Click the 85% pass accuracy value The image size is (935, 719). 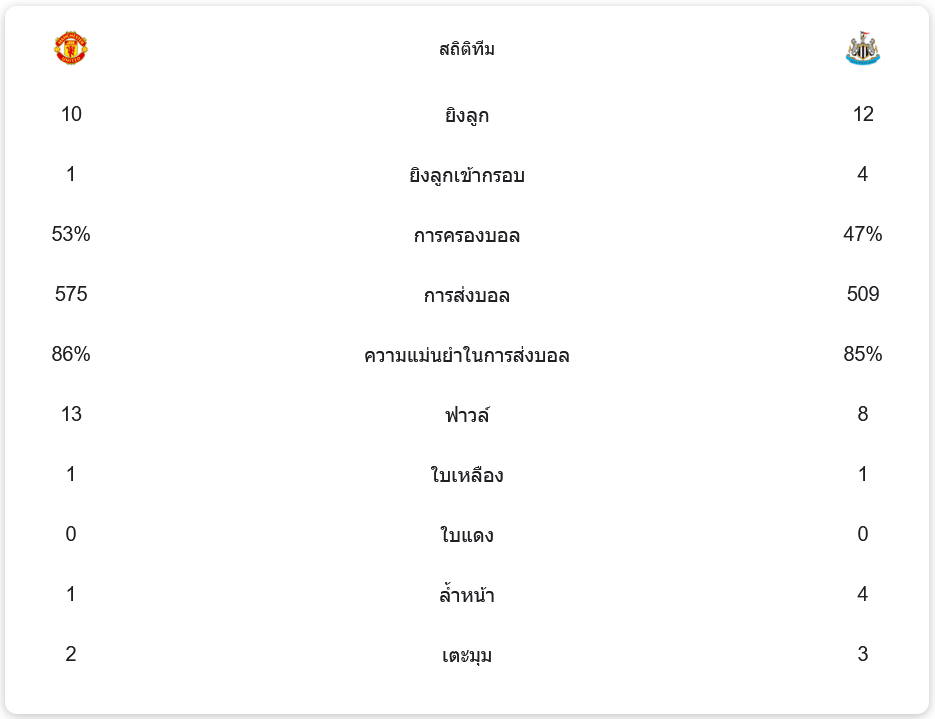(x=862, y=354)
